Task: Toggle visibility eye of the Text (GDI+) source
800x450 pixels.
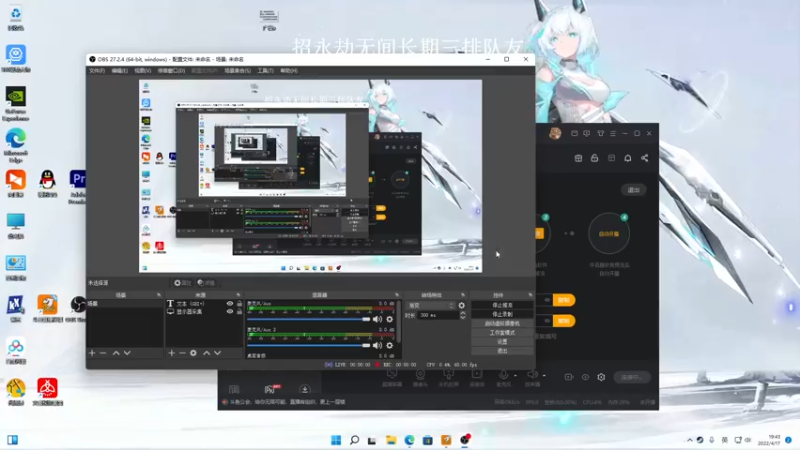Action: pyautogui.click(x=230, y=304)
